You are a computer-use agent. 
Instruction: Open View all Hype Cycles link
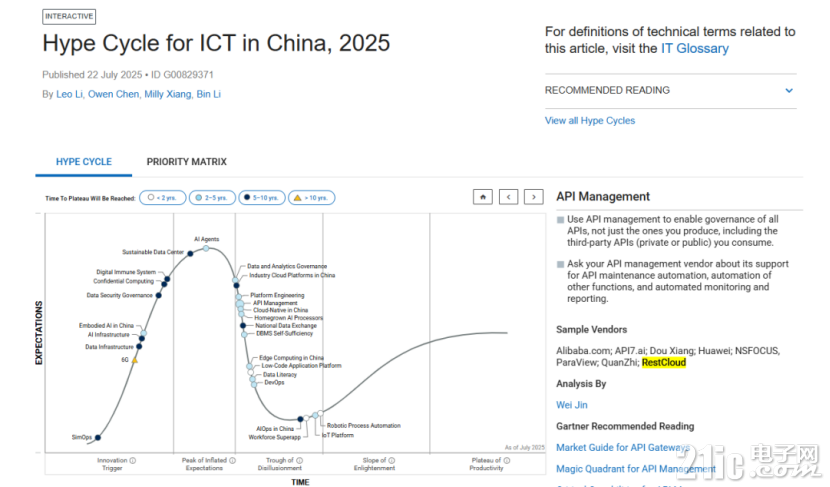click(590, 121)
